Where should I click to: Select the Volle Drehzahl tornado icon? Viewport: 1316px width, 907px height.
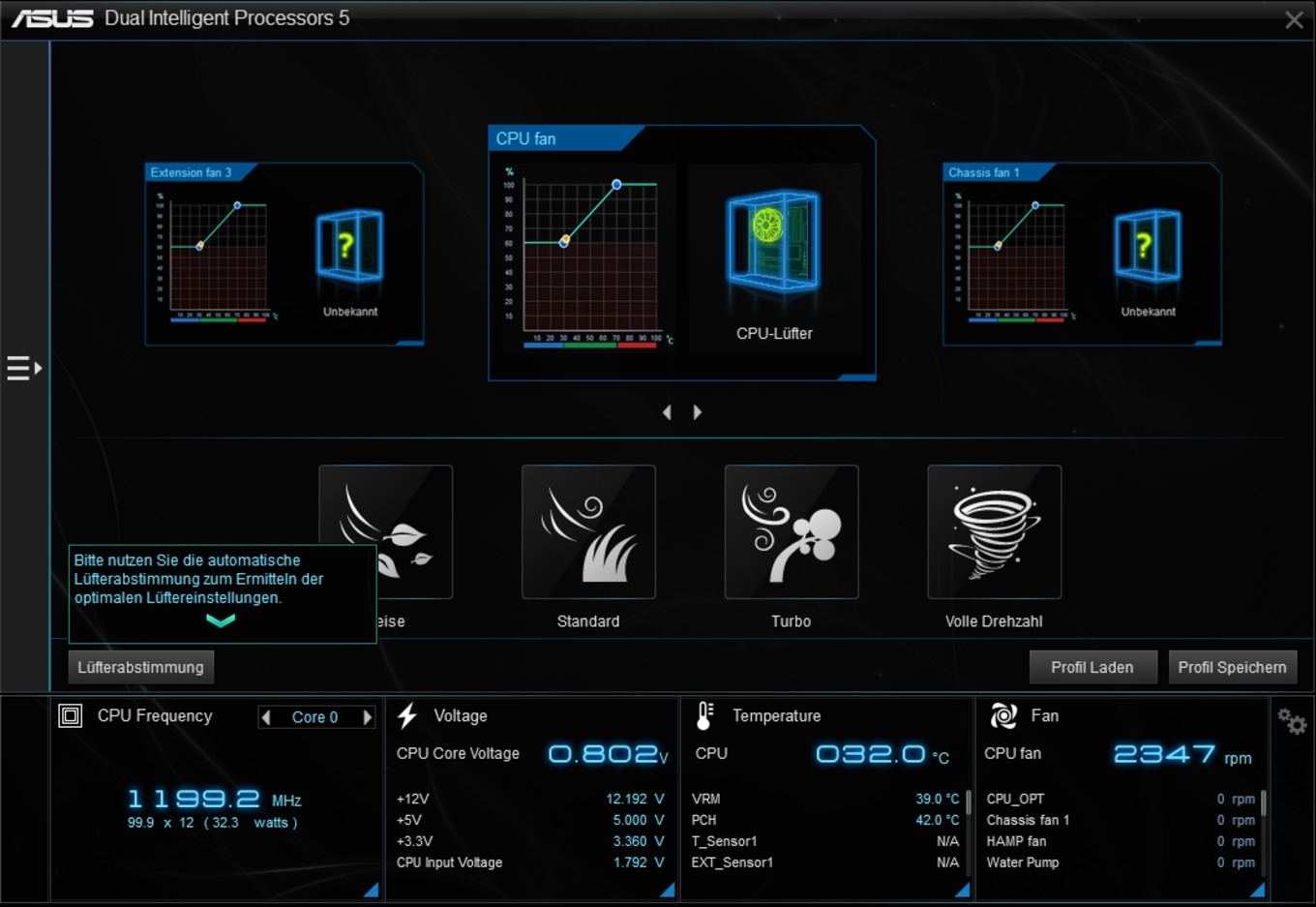coord(995,531)
